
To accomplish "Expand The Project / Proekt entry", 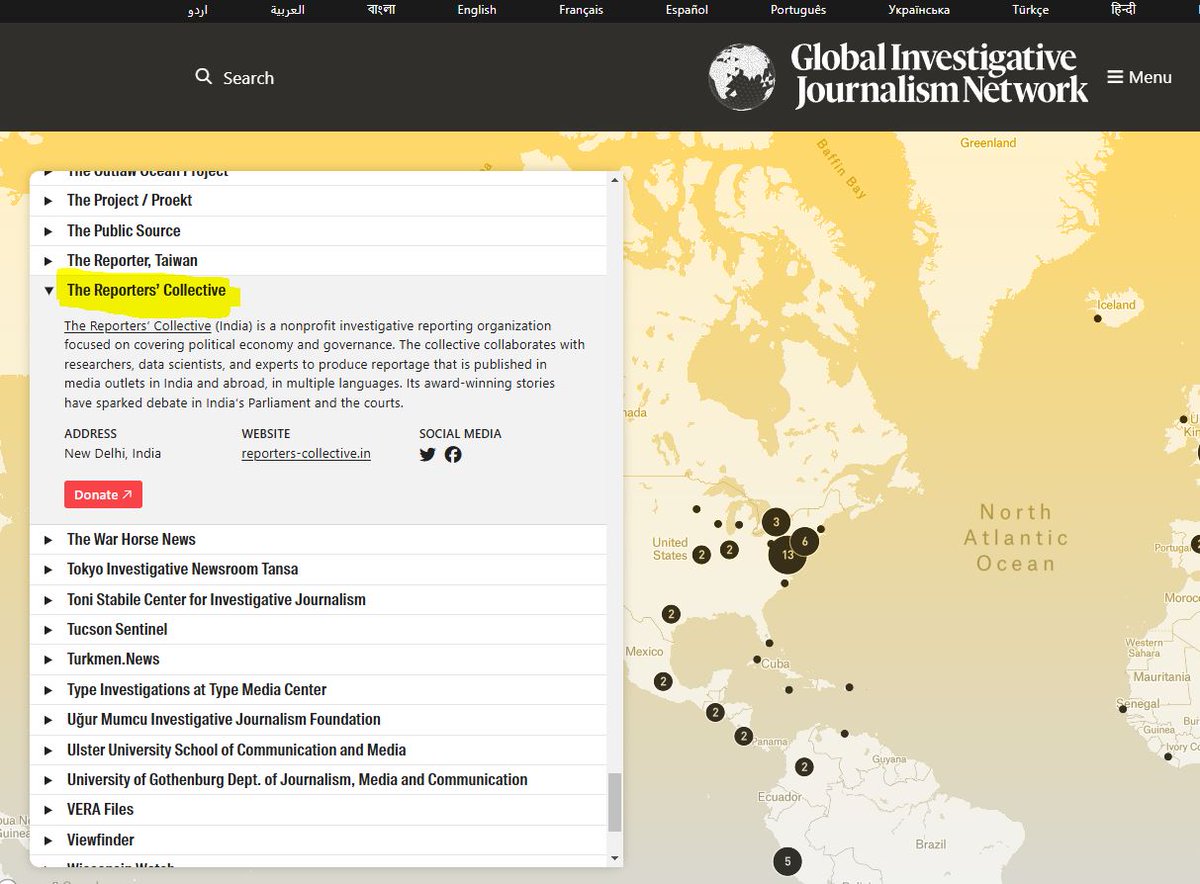I will 318,200.
